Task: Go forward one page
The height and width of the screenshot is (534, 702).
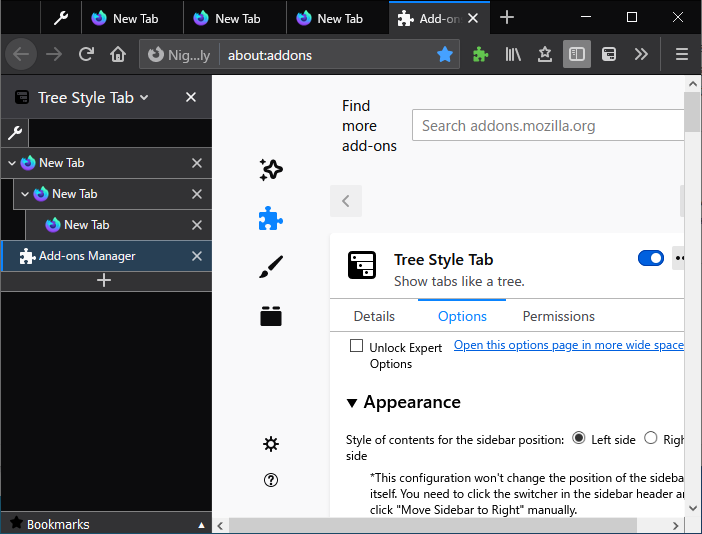Action: (x=54, y=55)
